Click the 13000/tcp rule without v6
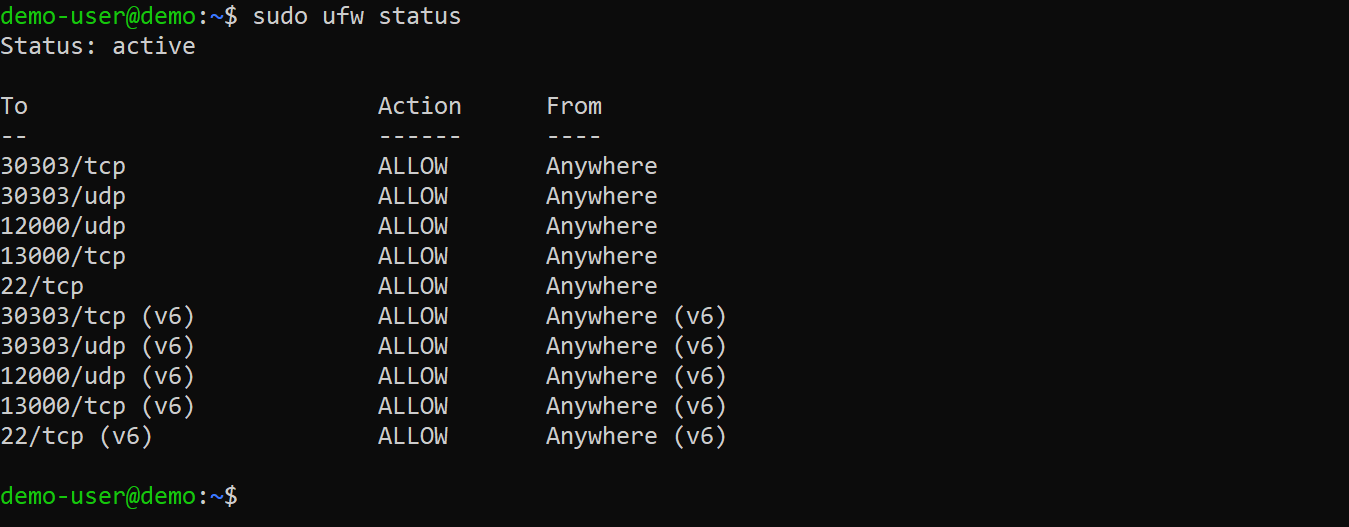The height and width of the screenshot is (527, 1349). coord(63,256)
